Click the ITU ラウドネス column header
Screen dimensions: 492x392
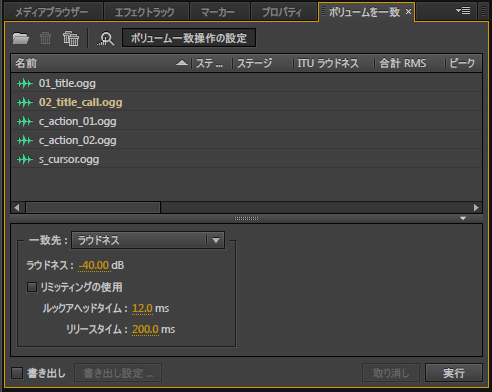(x=333, y=63)
